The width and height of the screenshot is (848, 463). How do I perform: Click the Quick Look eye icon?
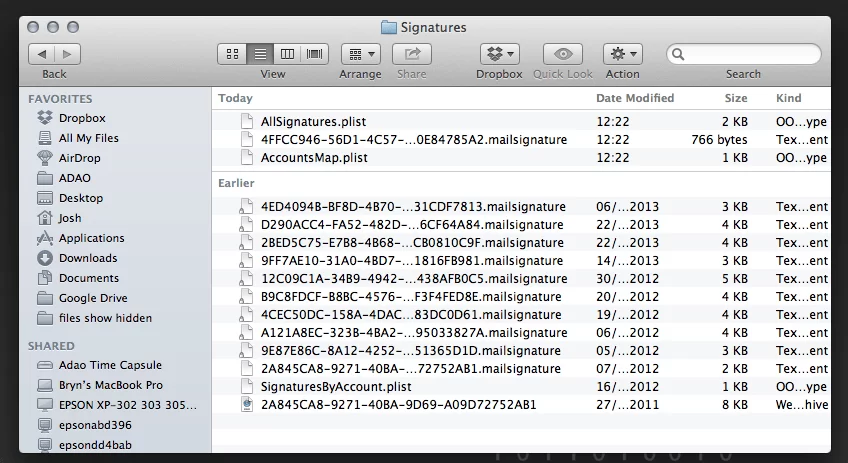pos(563,54)
